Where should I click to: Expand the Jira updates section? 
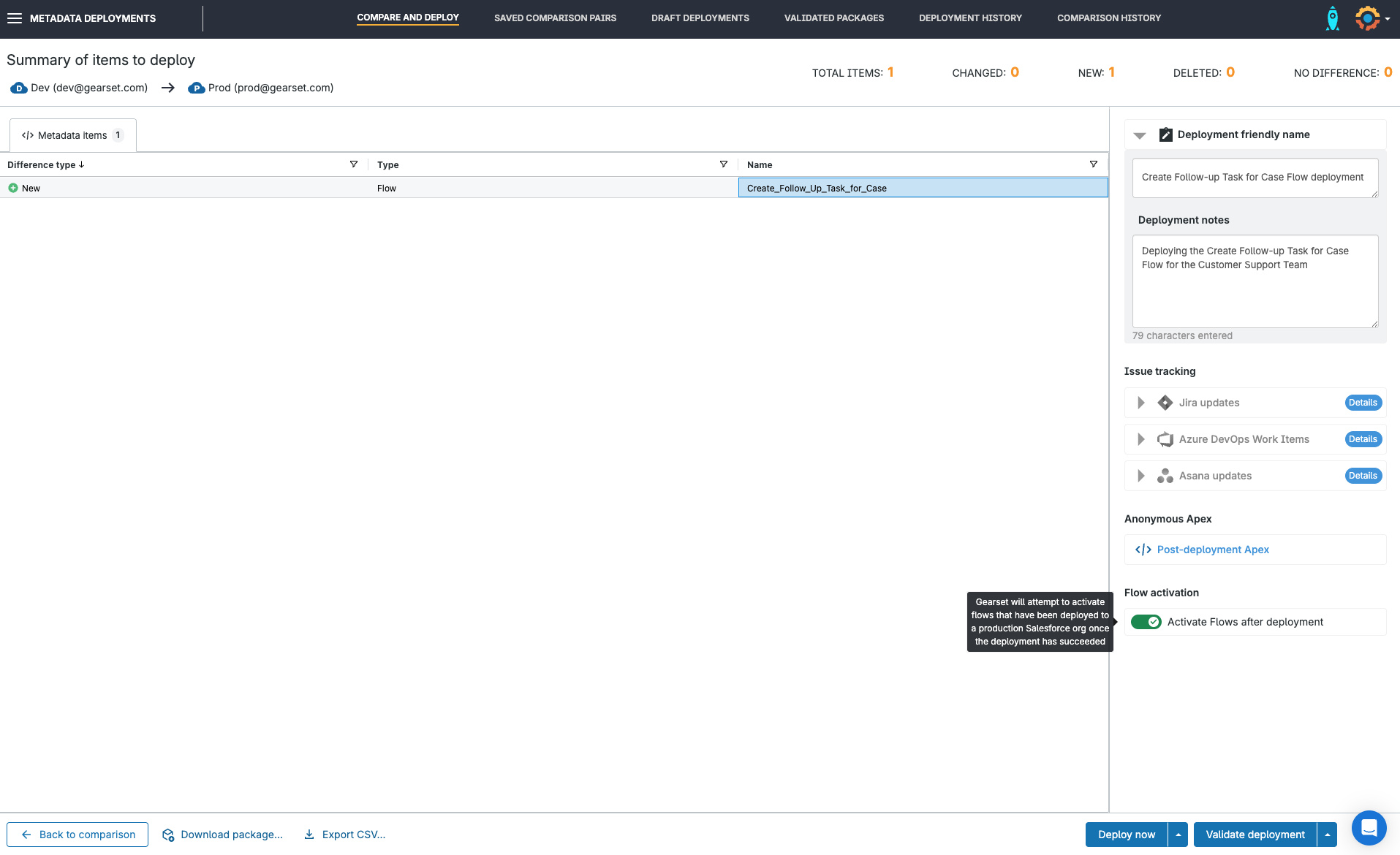click(x=1140, y=403)
